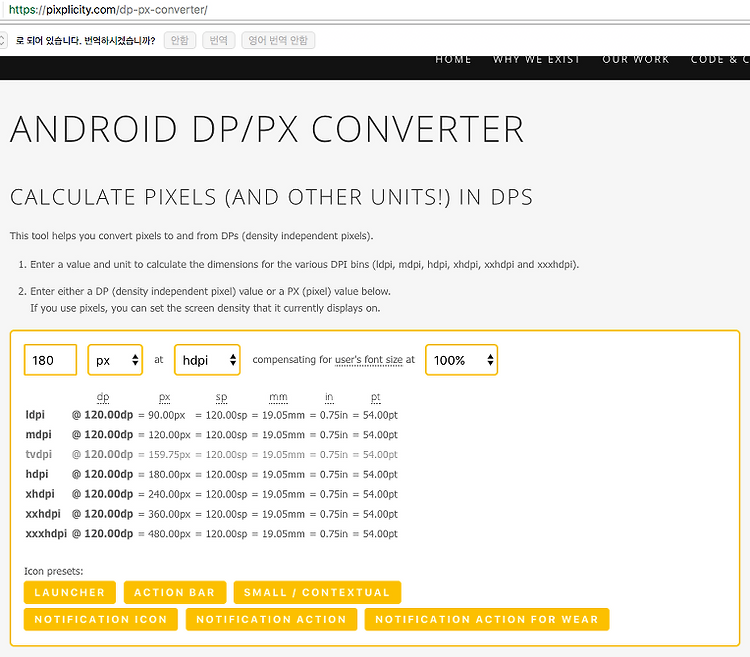Image resolution: width=750 pixels, height=657 pixels.
Task: Open the hdpi density dropdown
Action: coord(207,360)
